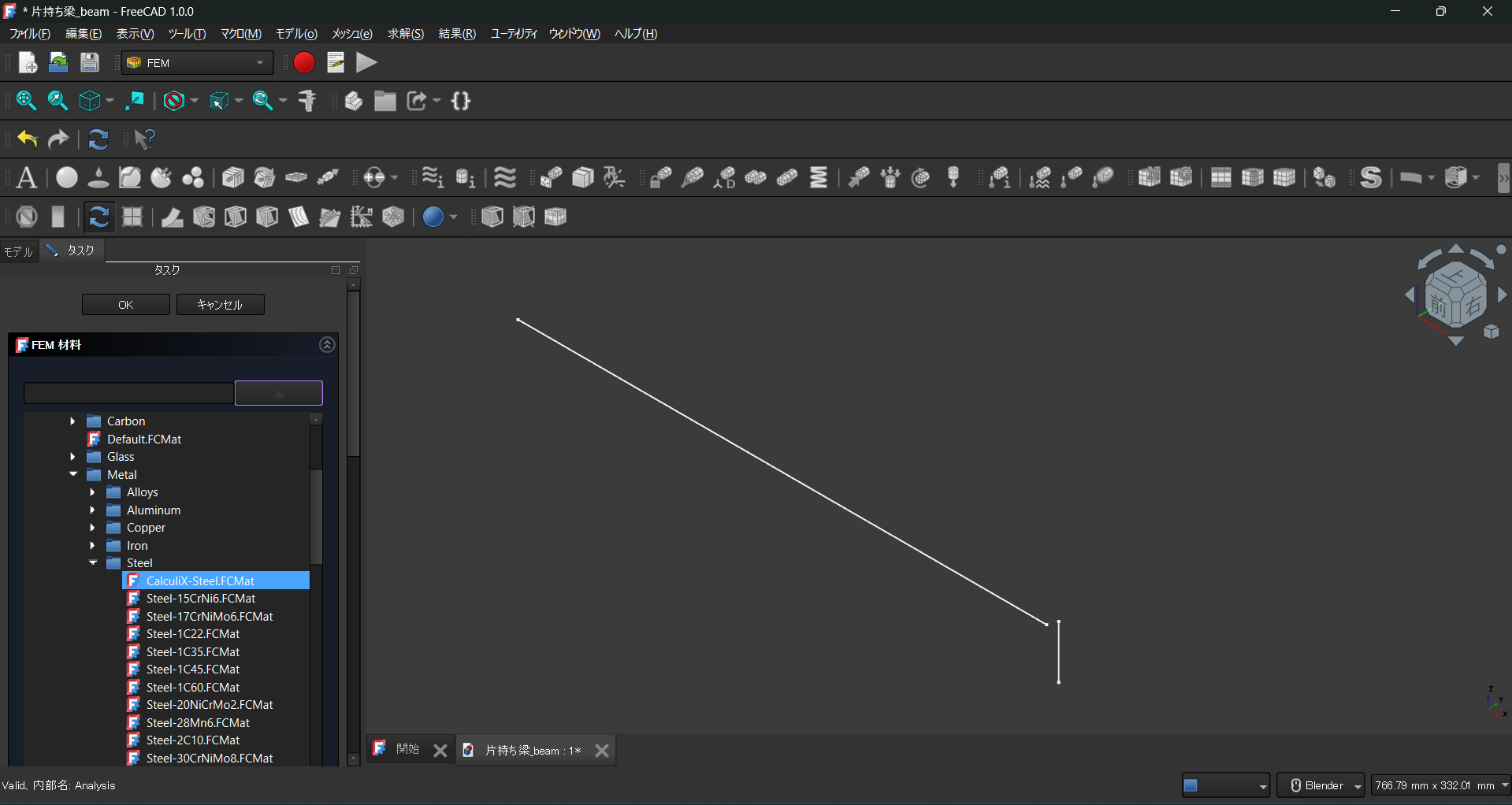This screenshot has height=805, width=1512.
Task: Collapse the Steel folder
Action: [93, 563]
